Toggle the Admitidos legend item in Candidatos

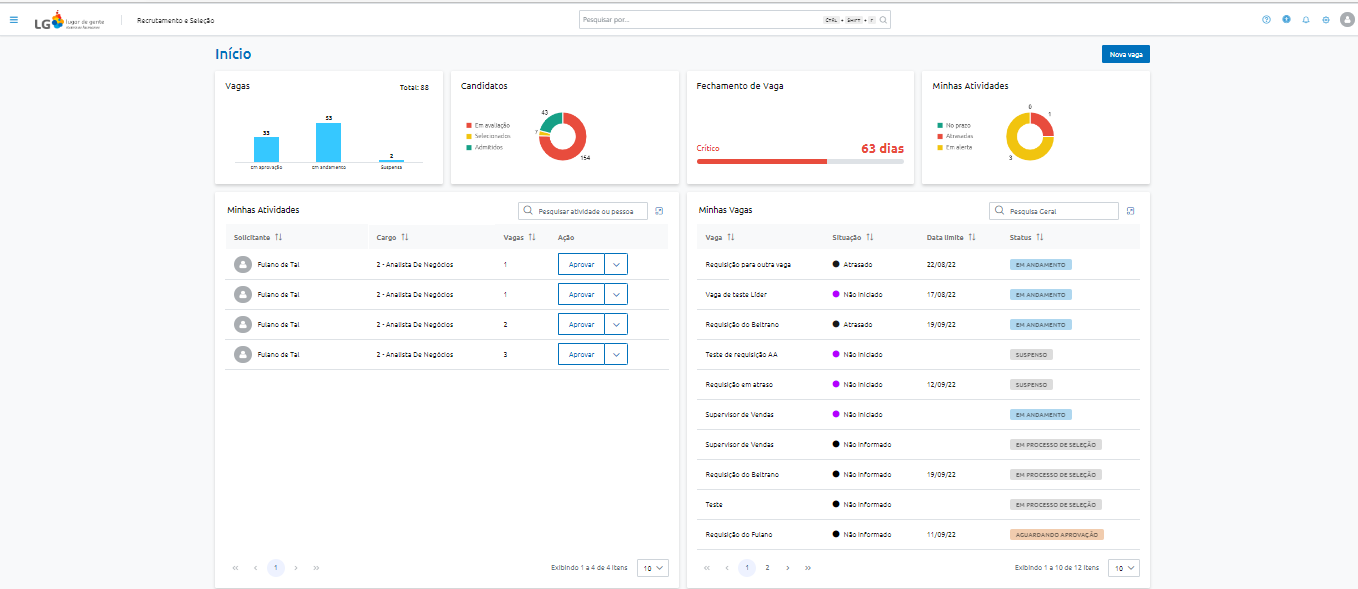486,147
